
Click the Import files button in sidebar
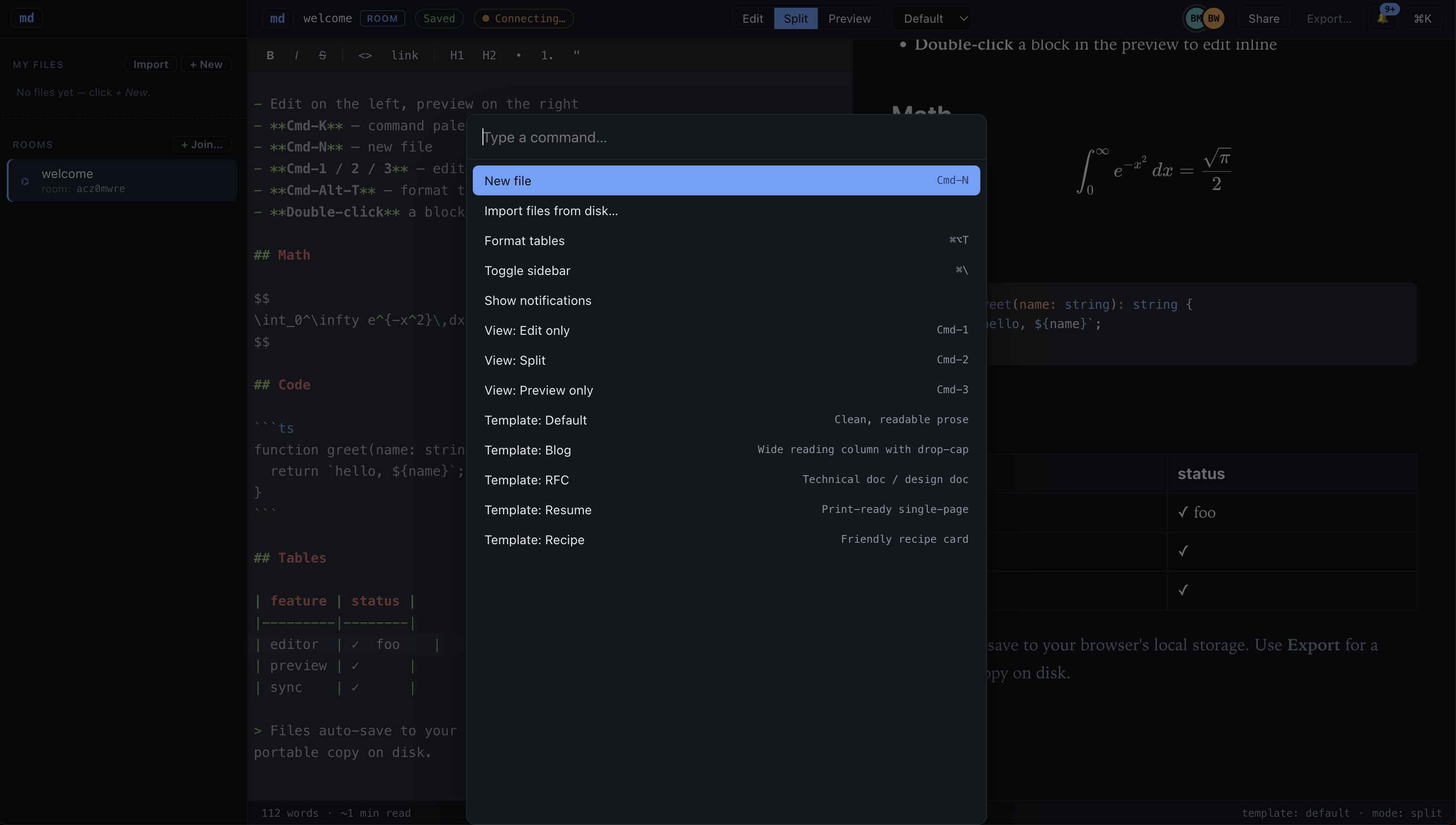tap(150, 64)
